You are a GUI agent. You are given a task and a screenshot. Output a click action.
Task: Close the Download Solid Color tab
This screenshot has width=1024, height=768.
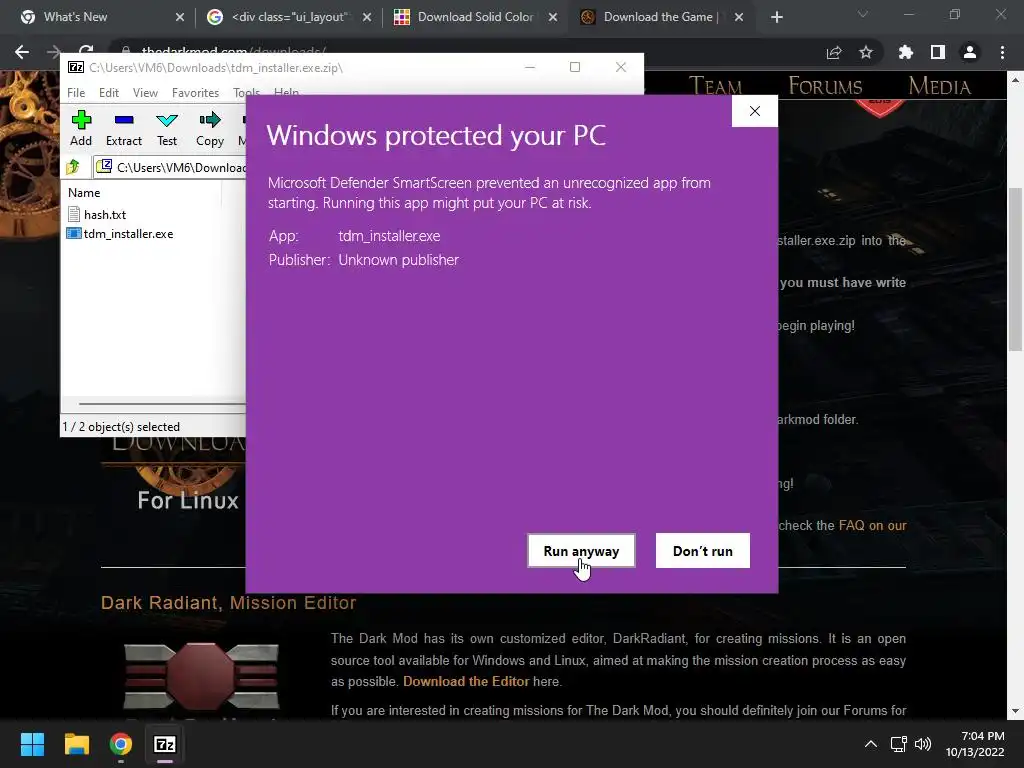553,17
